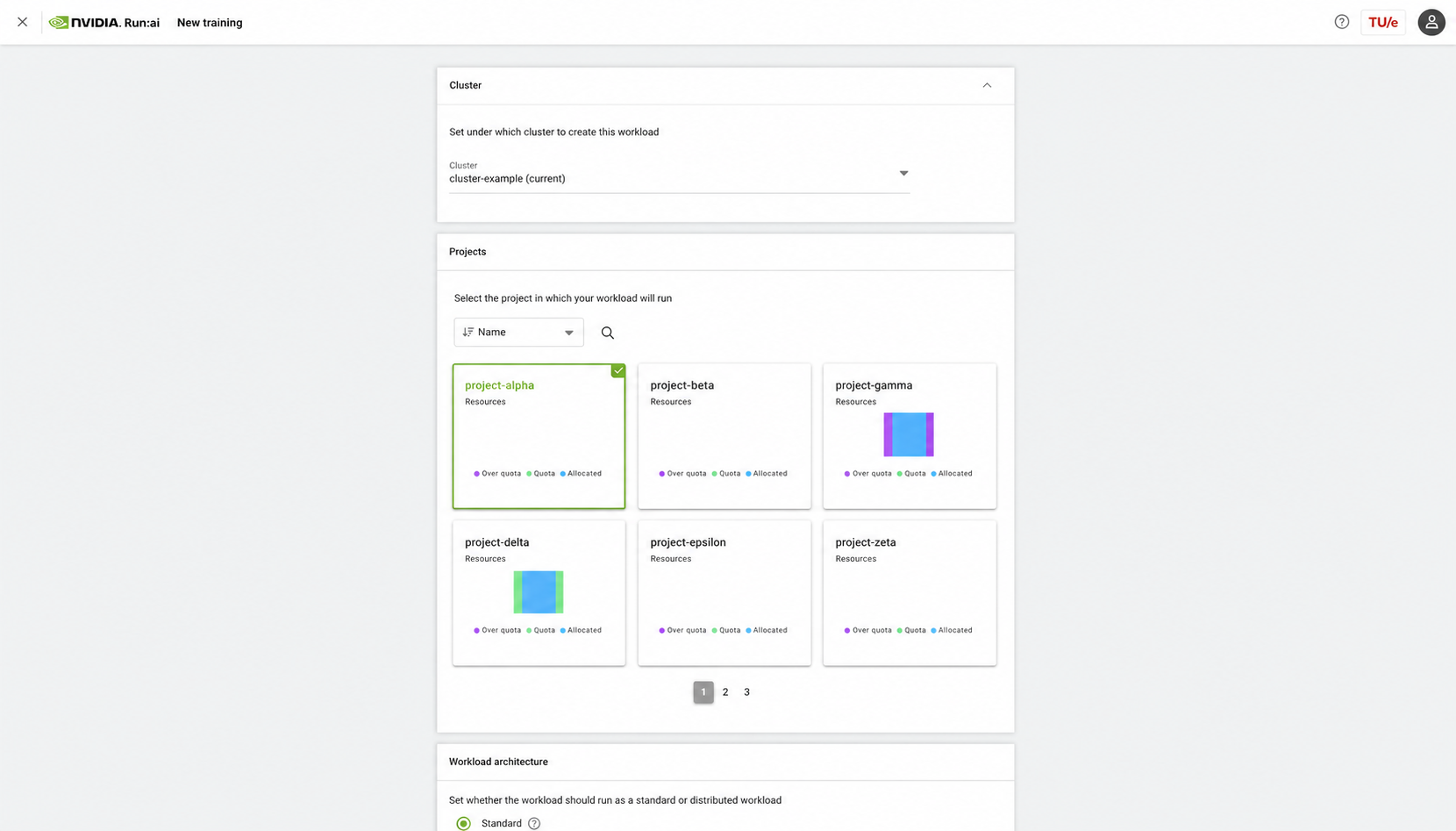
Task: Open the user account avatar menu
Action: pyautogui.click(x=1431, y=22)
